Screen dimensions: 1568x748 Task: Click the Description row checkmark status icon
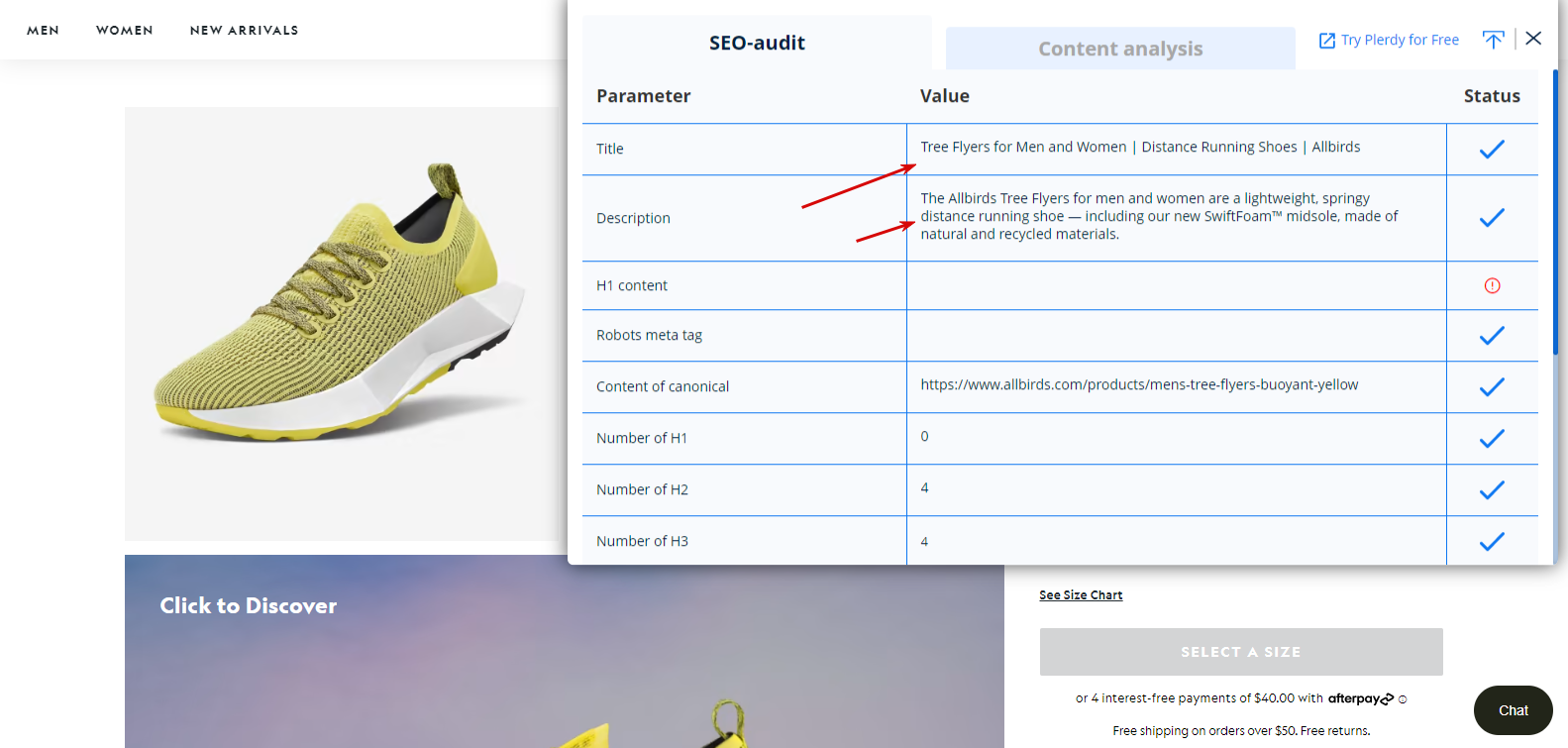tap(1492, 218)
